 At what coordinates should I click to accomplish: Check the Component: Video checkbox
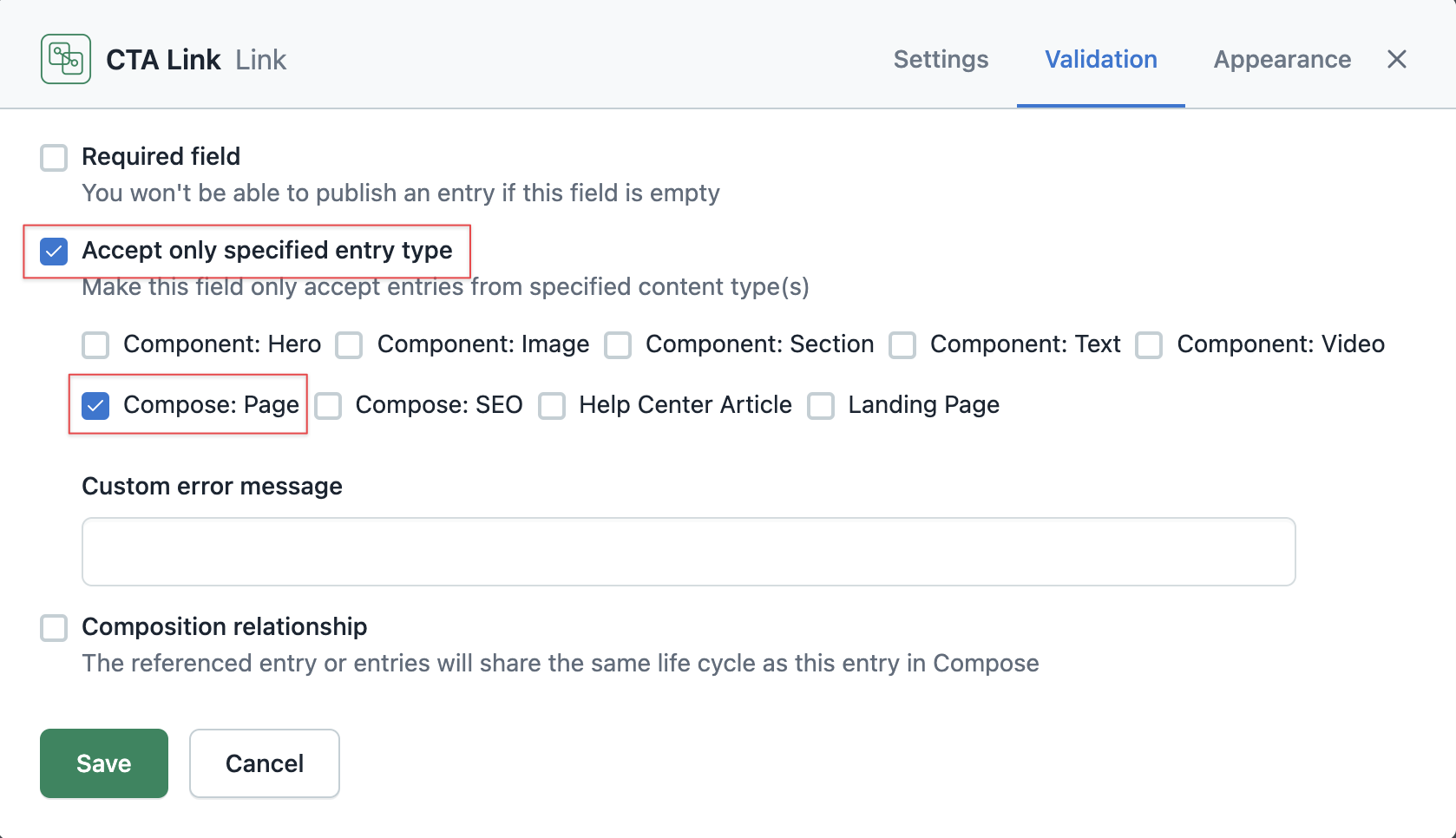click(x=1149, y=345)
